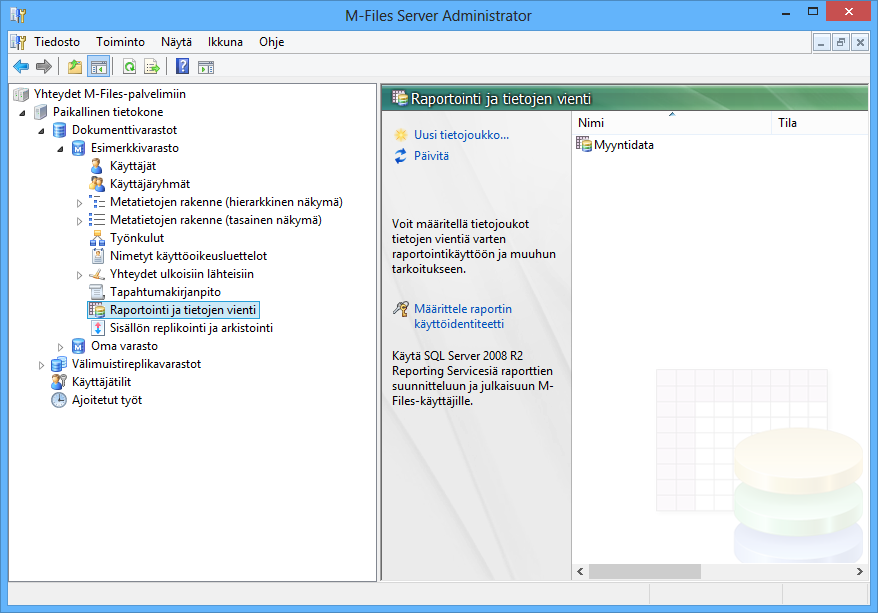878x613 pixels.
Task: Click the Nimetyt käyttöoikeusluettelot icon
Action: [97, 256]
